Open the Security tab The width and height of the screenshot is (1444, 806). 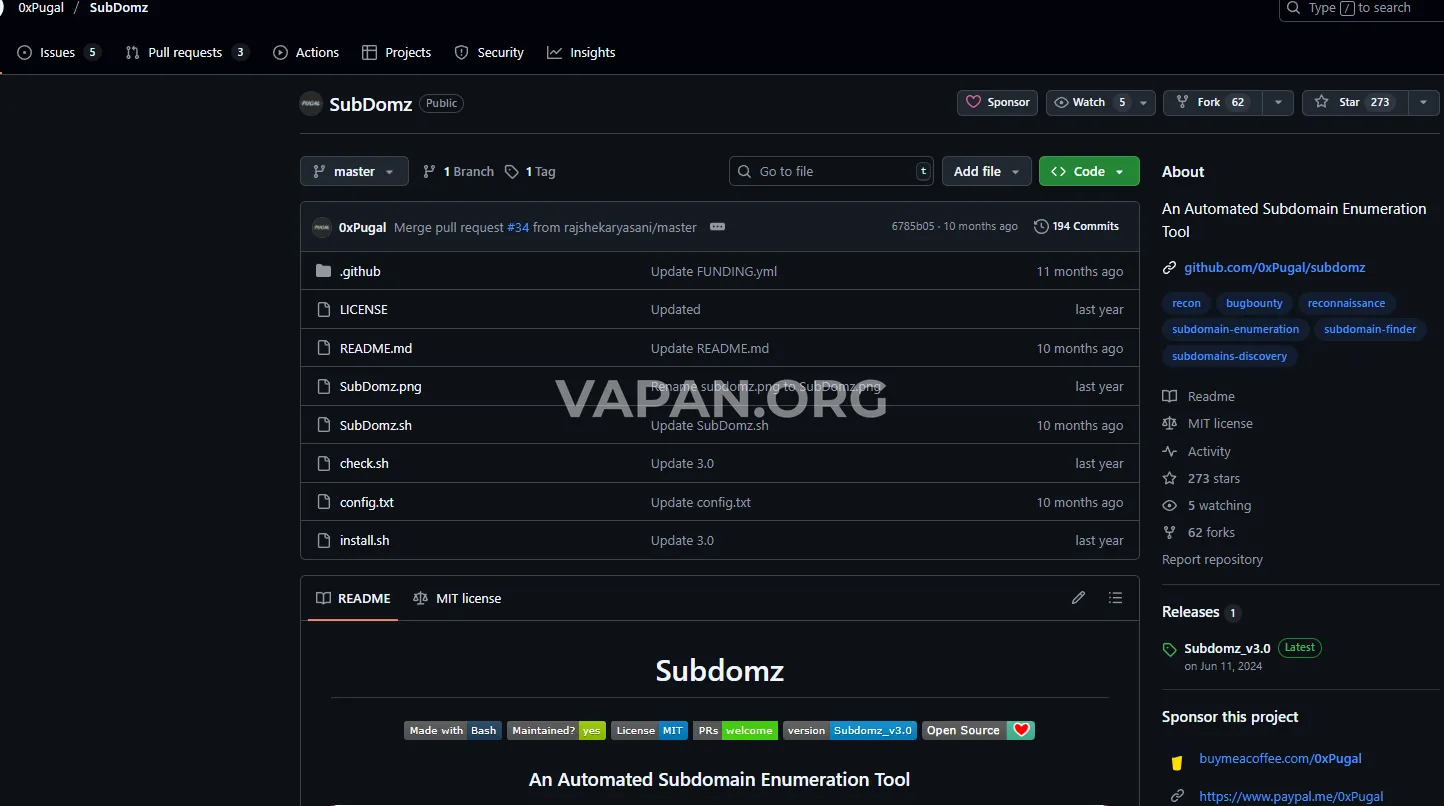[x=489, y=52]
